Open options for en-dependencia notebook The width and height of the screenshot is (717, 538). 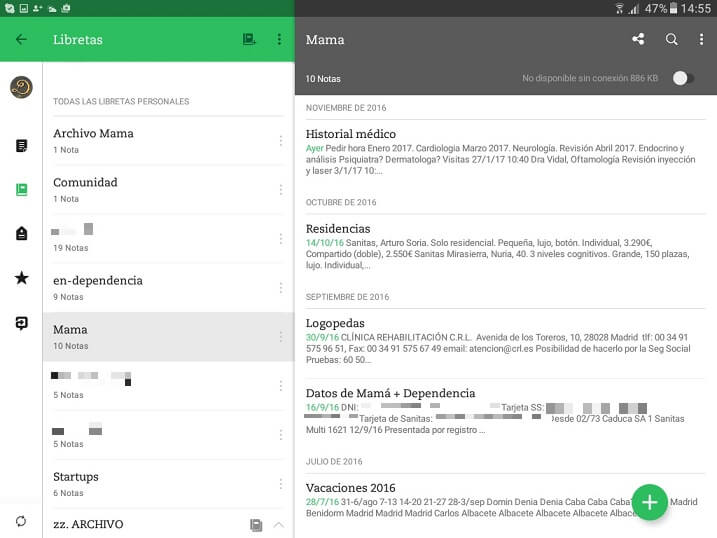click(280, 288)
